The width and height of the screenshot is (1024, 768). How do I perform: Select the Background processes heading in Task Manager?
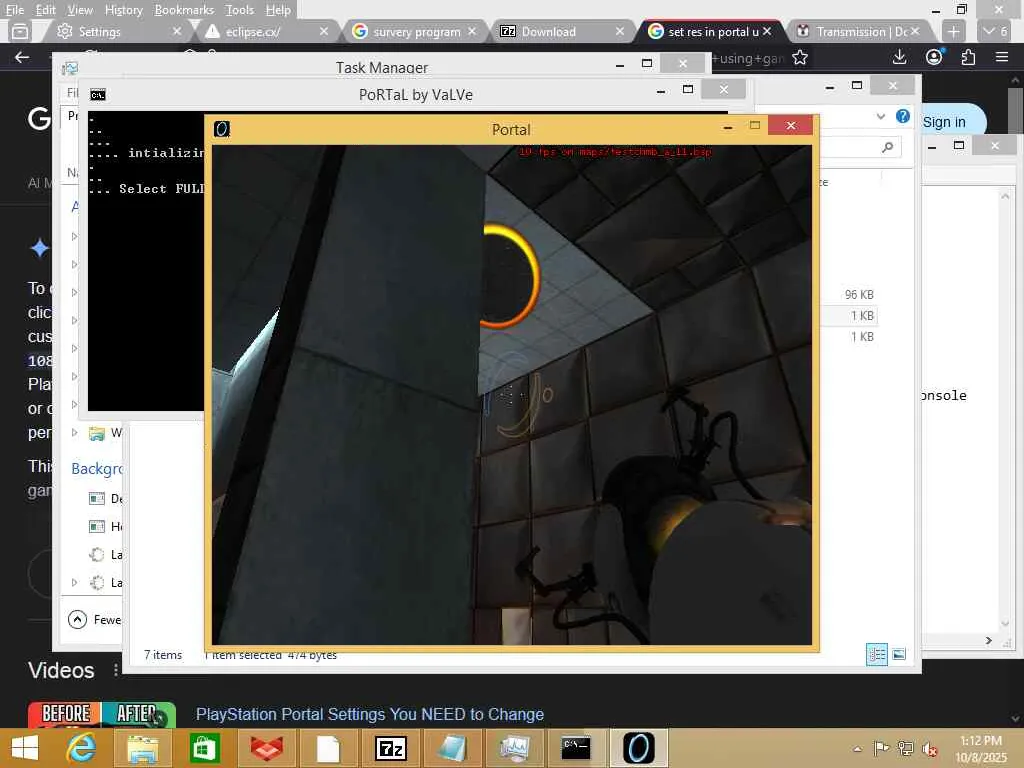tap(97, 469)
